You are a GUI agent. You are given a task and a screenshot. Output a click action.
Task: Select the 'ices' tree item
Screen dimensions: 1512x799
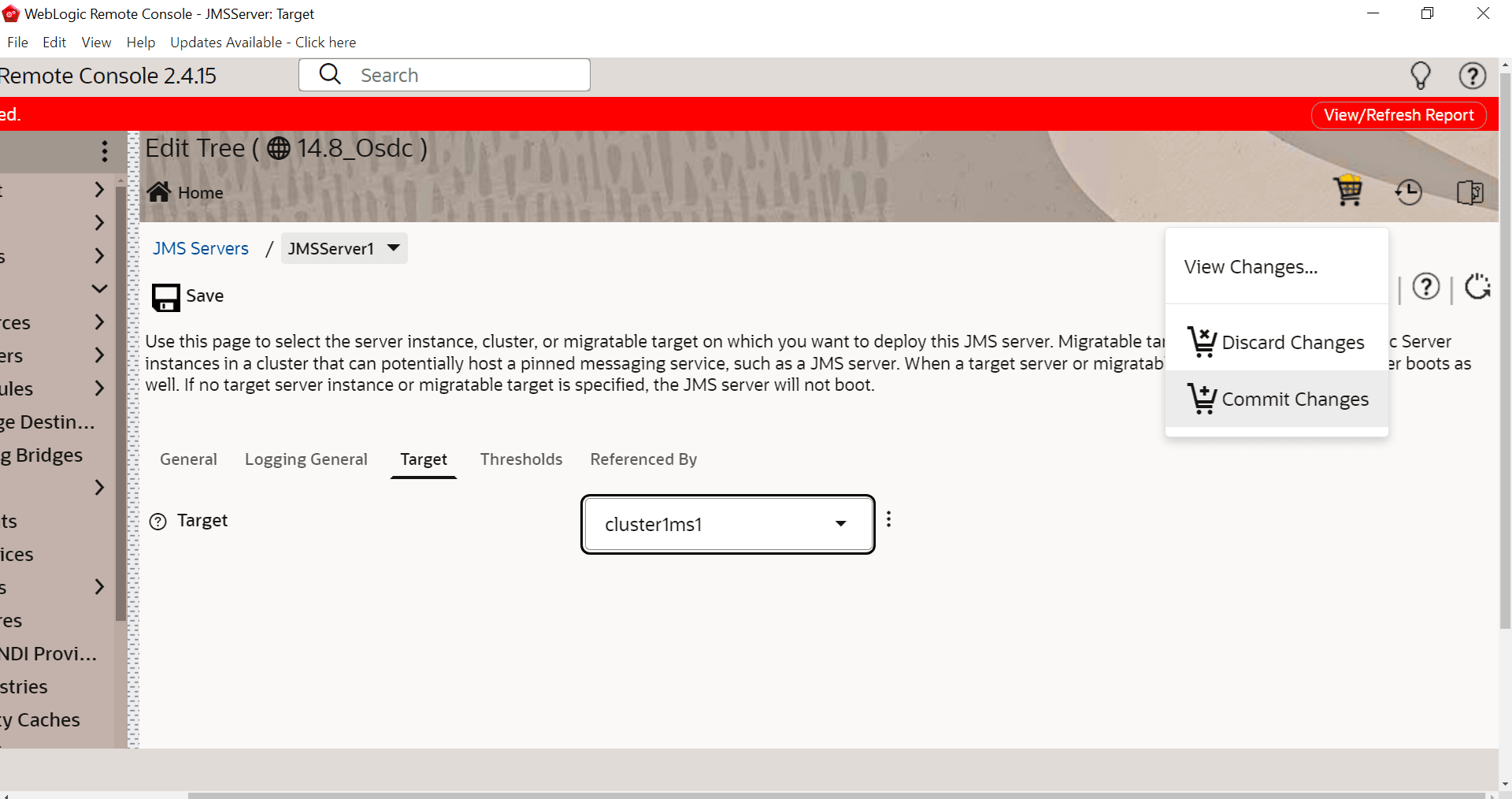point(17,555)
